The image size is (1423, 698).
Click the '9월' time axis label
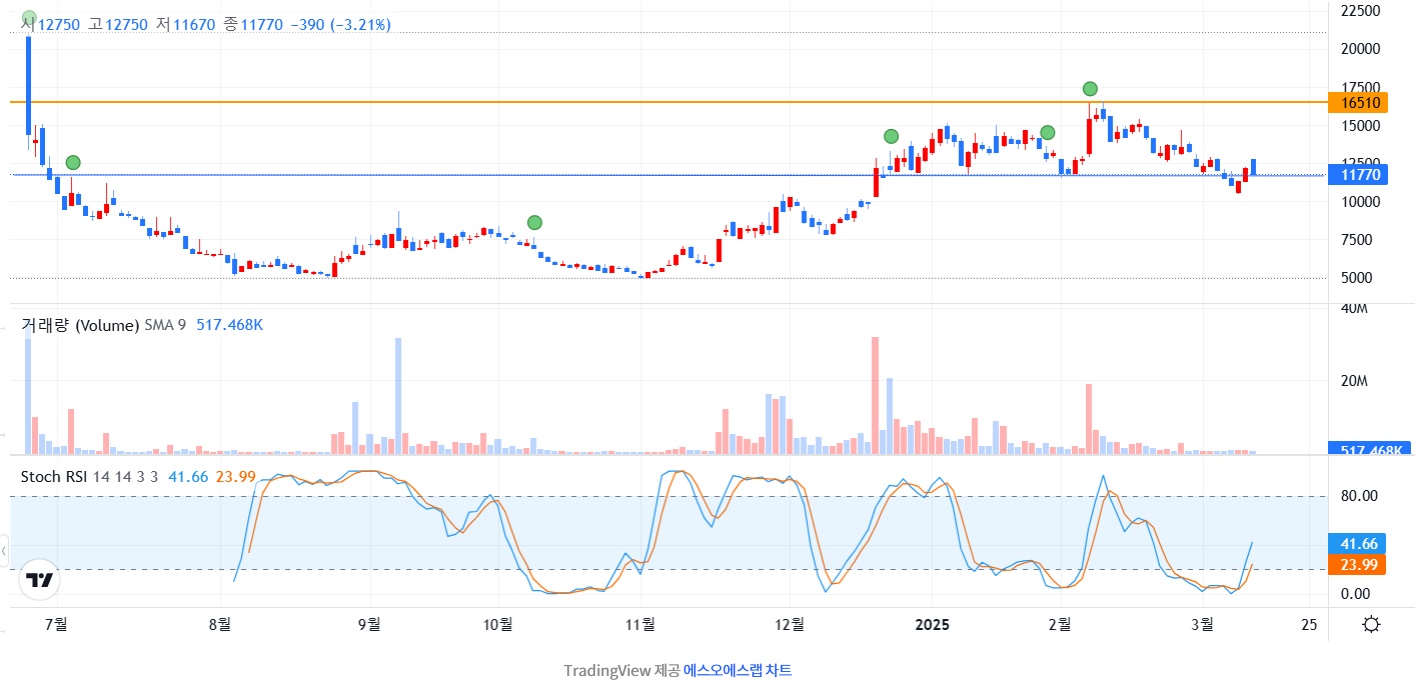369,624
